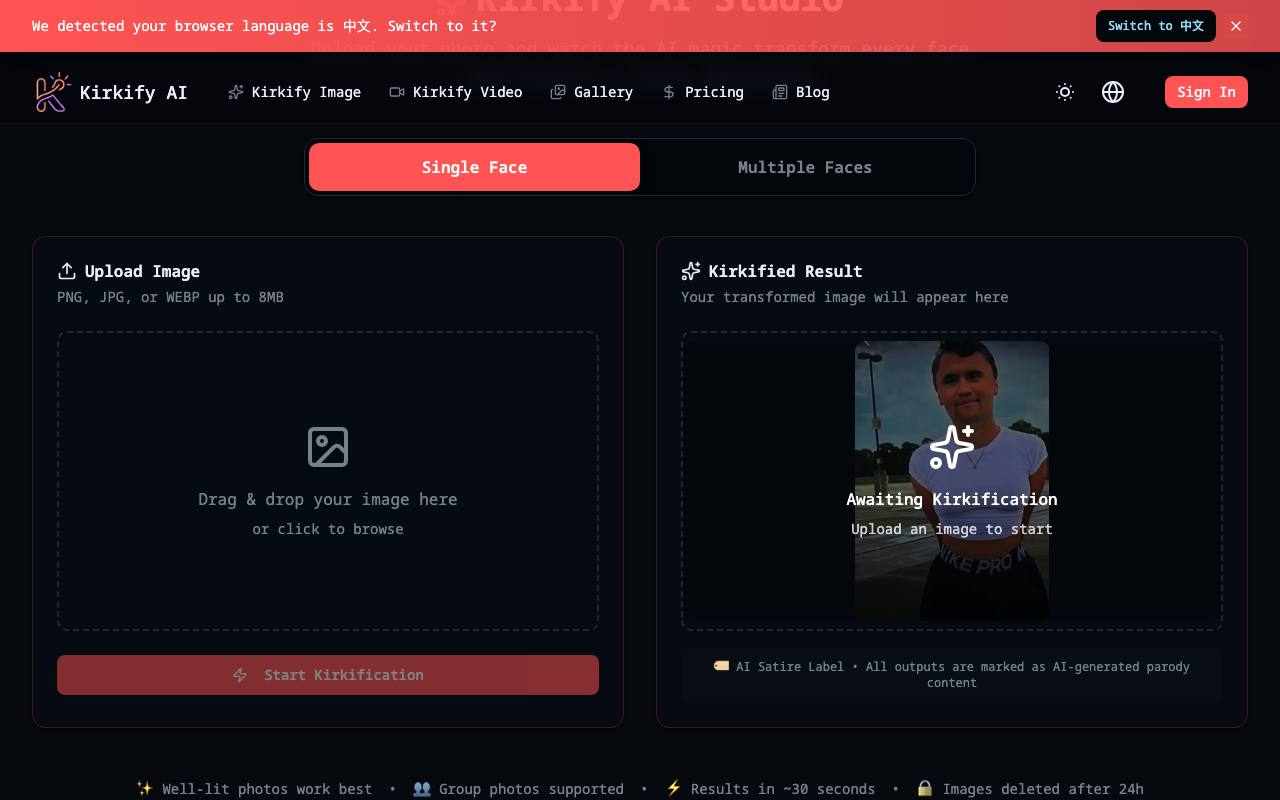The height and width of the screenshot is (800, 1280).
Task: Click the sparkle icon over the result preview
Action: [952, 447]
